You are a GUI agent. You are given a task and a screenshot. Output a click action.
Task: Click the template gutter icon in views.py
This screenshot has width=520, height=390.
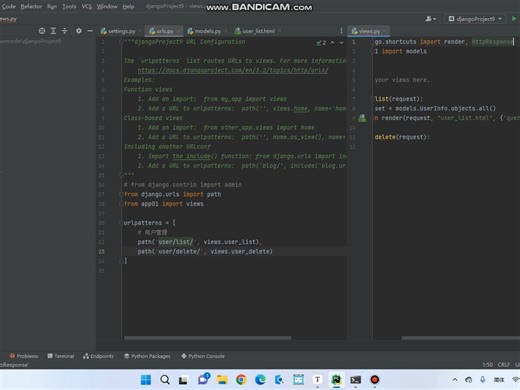pos(362,118)
